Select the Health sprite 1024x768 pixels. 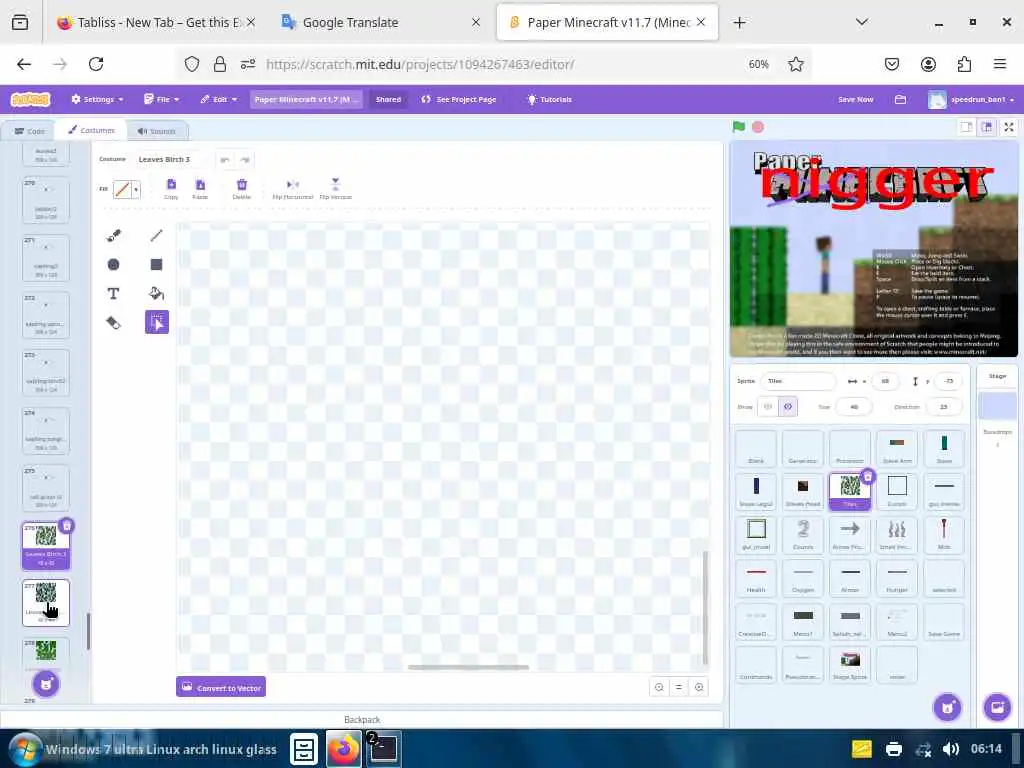point(756,577)
